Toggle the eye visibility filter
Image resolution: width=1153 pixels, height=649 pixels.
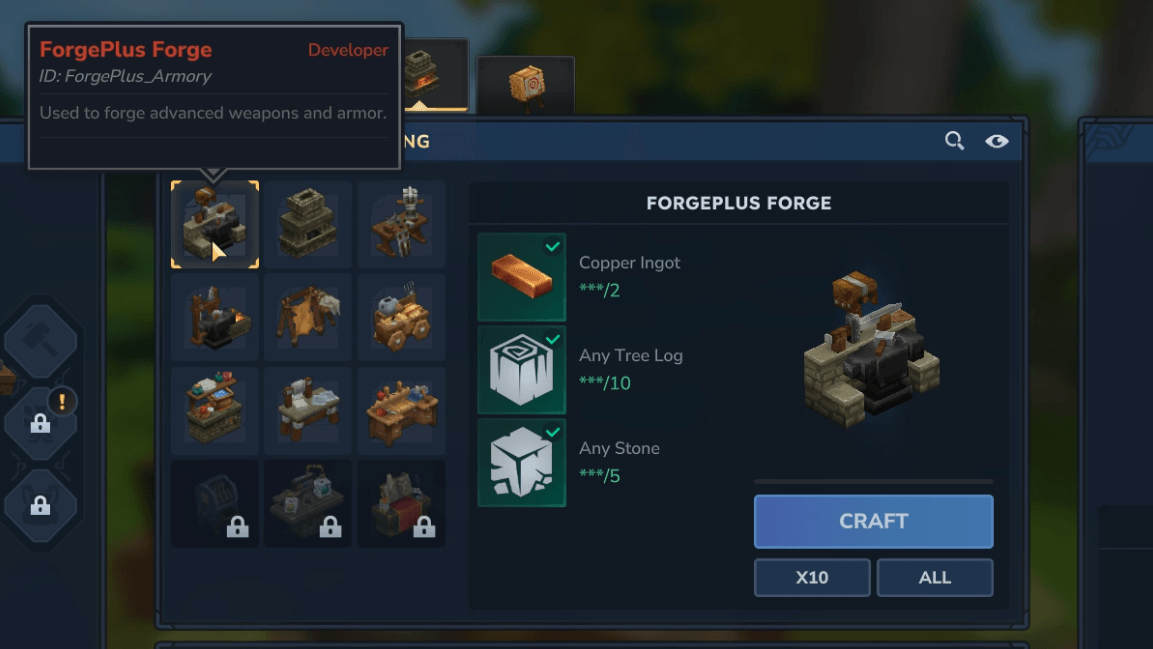[x=997, y=140]
